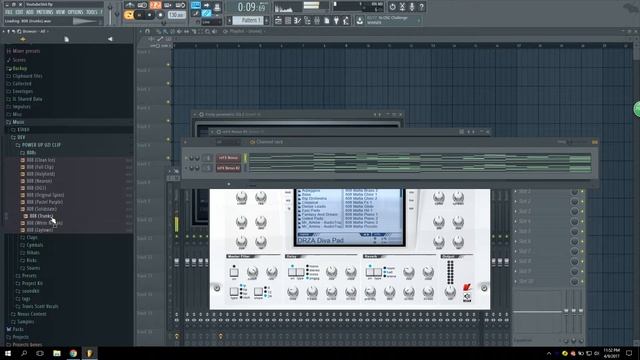This screenshot has width=640, height=360.
Task: Click the microphone one-click recording icon
Action: click(x=412, y=7)
